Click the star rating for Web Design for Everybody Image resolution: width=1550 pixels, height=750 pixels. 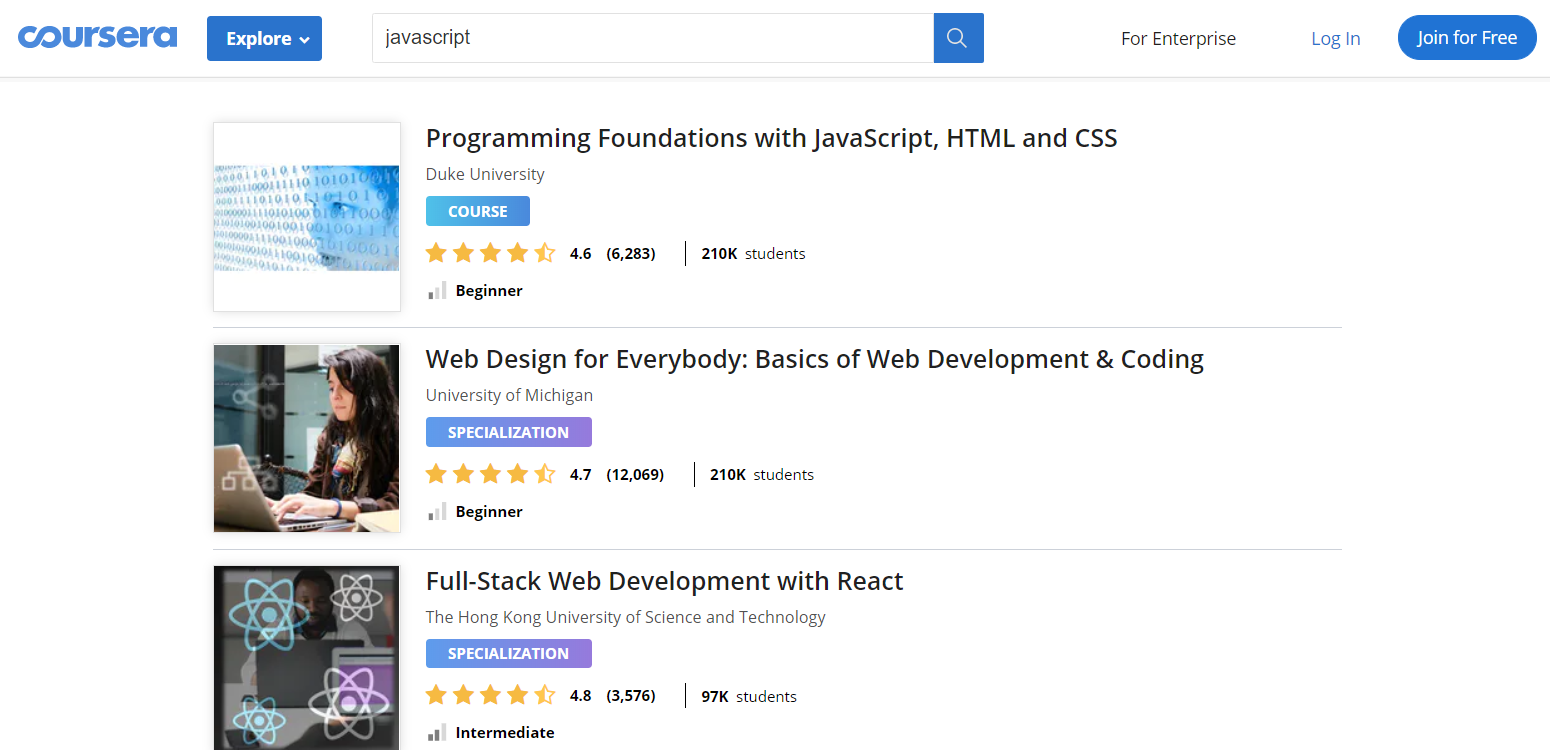490,474
